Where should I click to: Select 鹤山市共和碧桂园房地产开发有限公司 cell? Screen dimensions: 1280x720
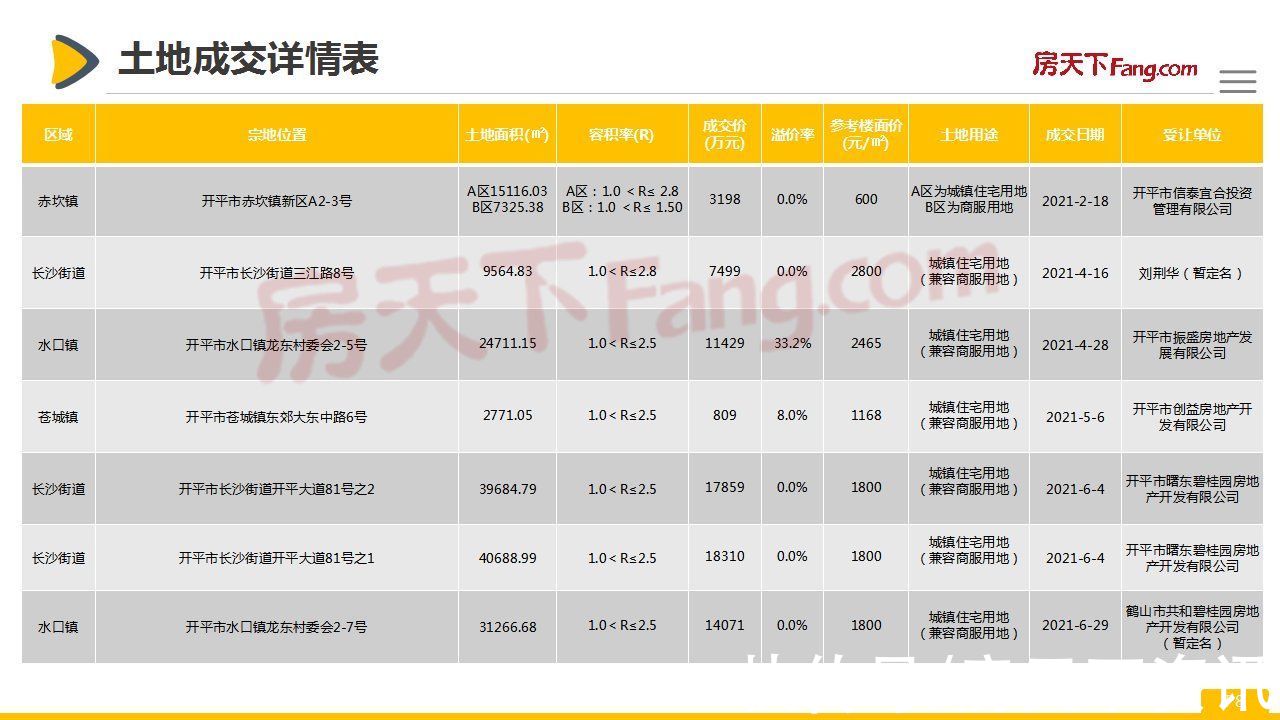pos(1192,627)
